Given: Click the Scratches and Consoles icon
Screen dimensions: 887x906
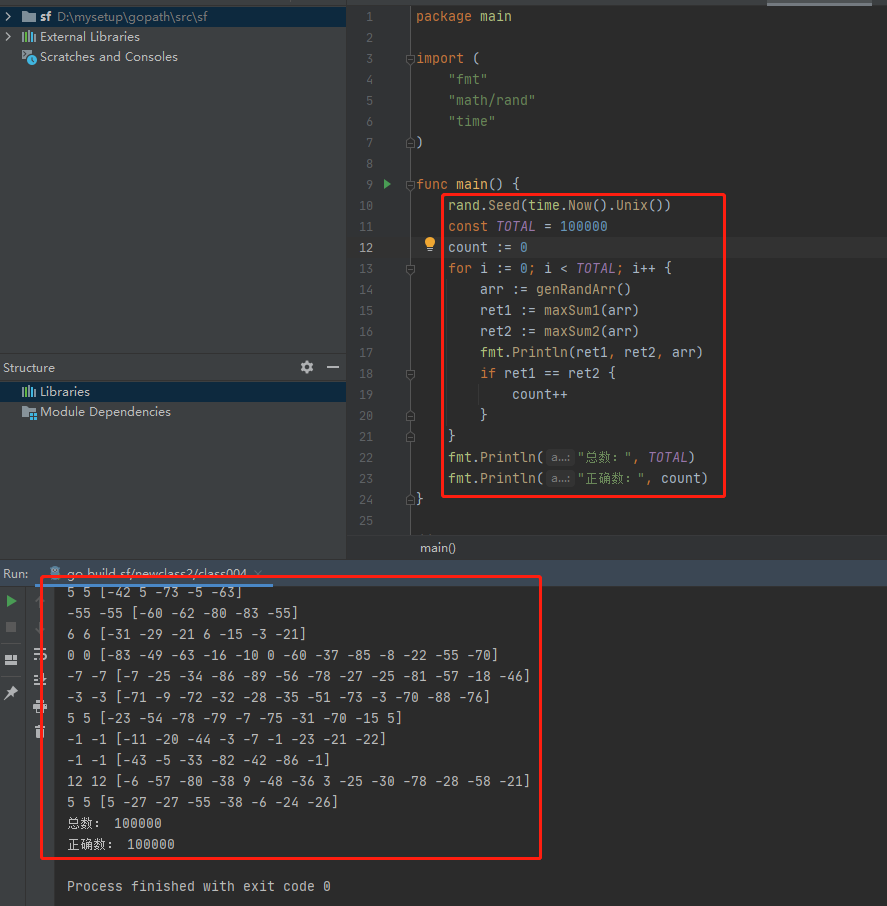Looking at the screenshot, I should (x=29, y=57).
